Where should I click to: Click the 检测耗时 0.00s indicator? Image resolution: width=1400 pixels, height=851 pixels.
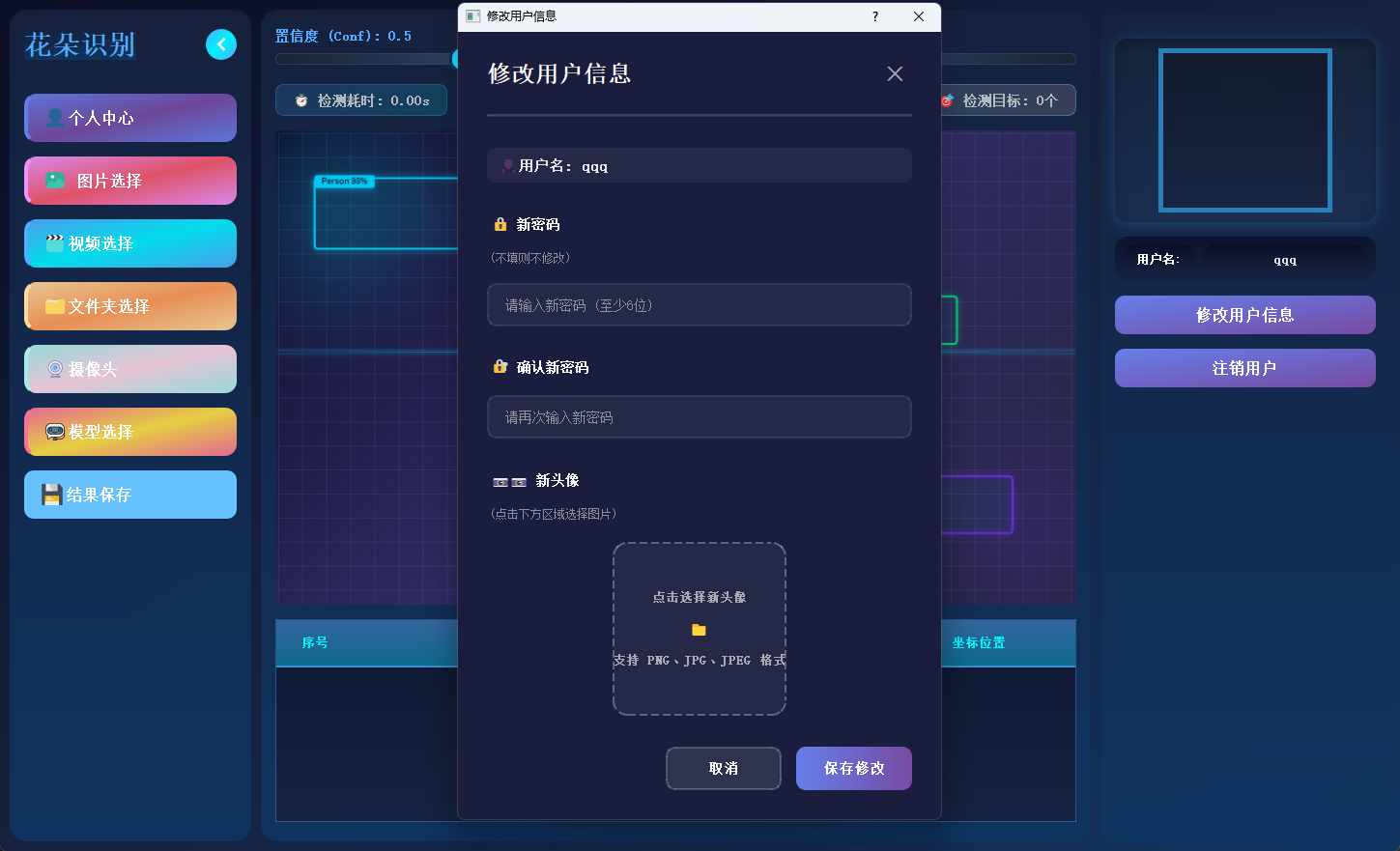click(361, 100)
